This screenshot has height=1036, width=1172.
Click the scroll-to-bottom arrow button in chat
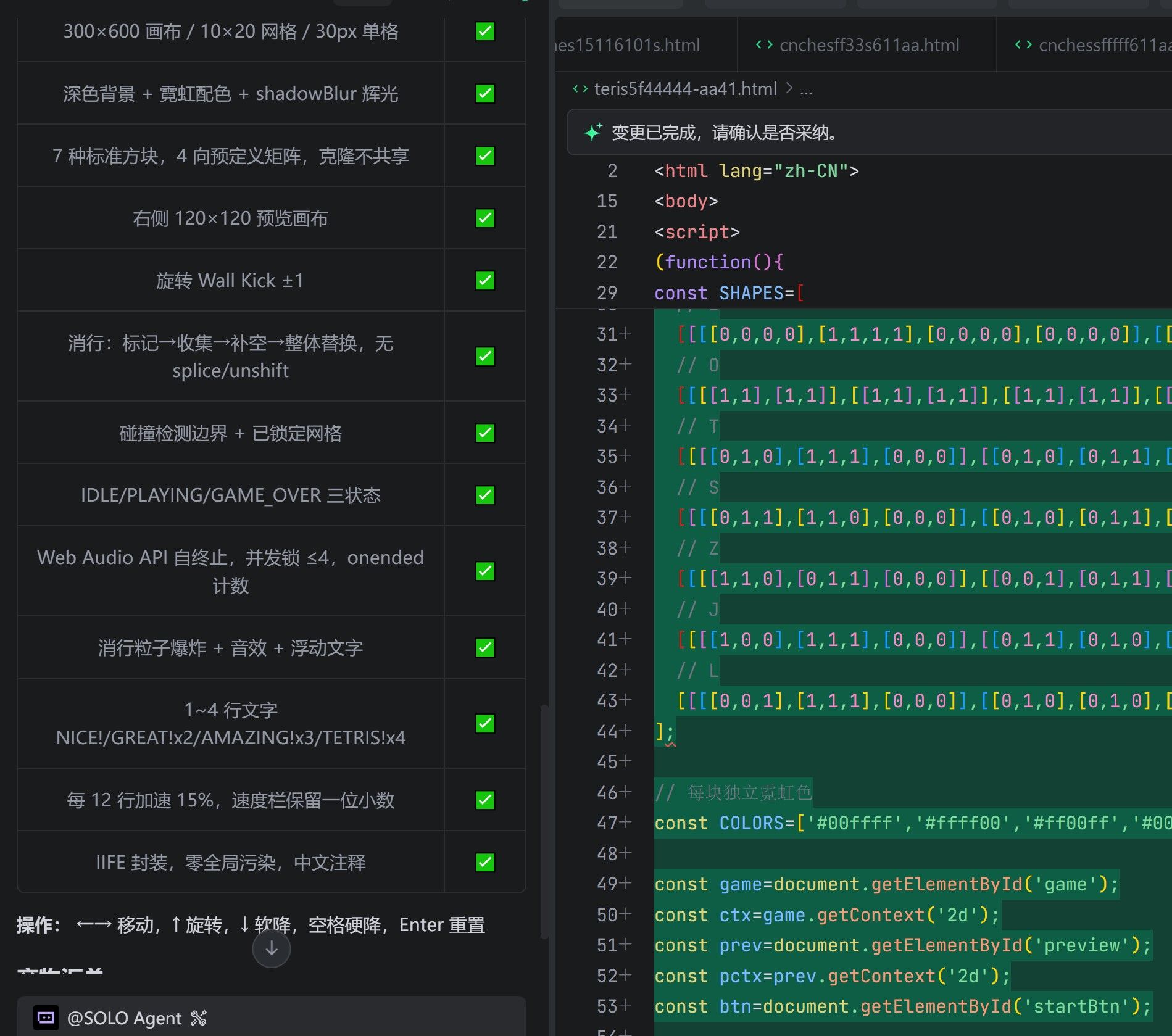(x=271, y=949)
